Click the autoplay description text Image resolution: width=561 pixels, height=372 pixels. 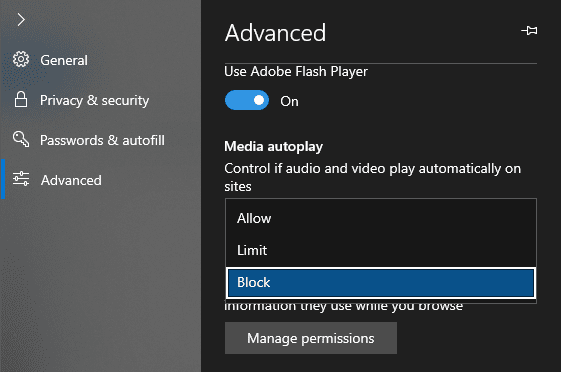(x=372, y=177)
